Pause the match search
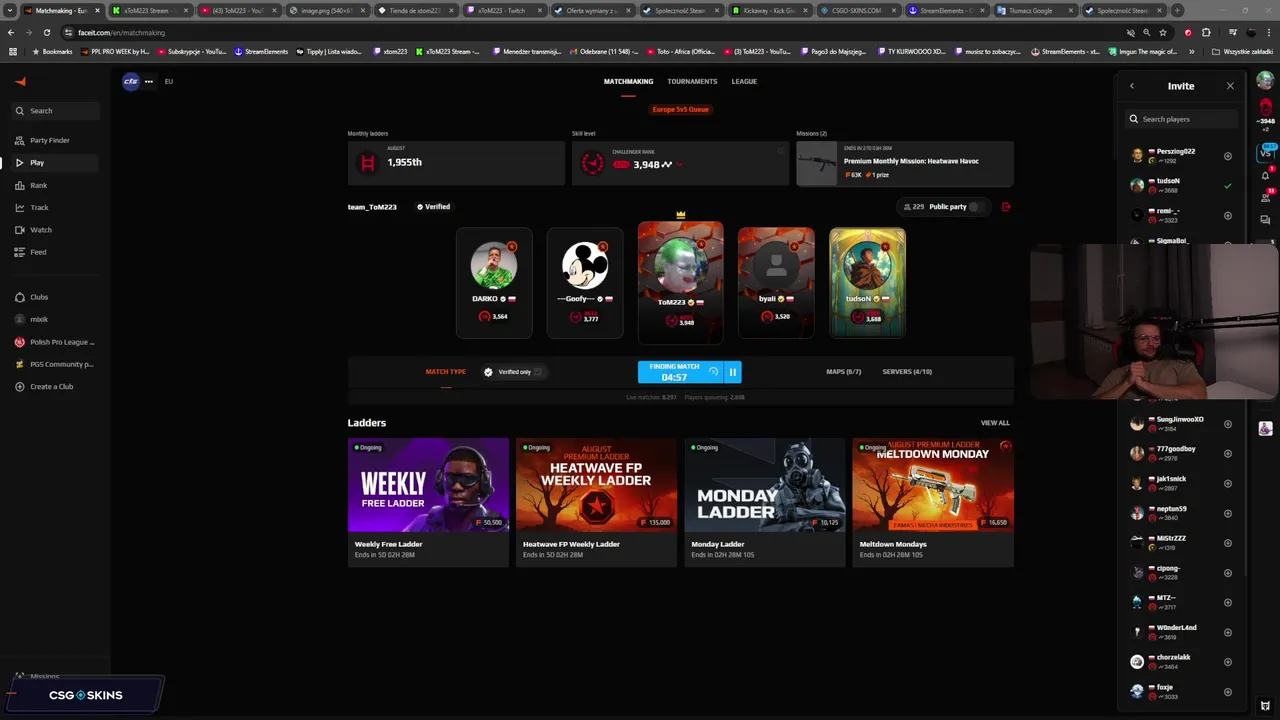 (732, 372)
